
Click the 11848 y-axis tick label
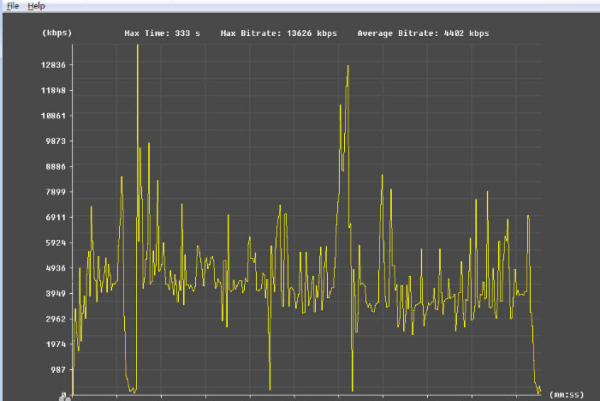point(53,91)
